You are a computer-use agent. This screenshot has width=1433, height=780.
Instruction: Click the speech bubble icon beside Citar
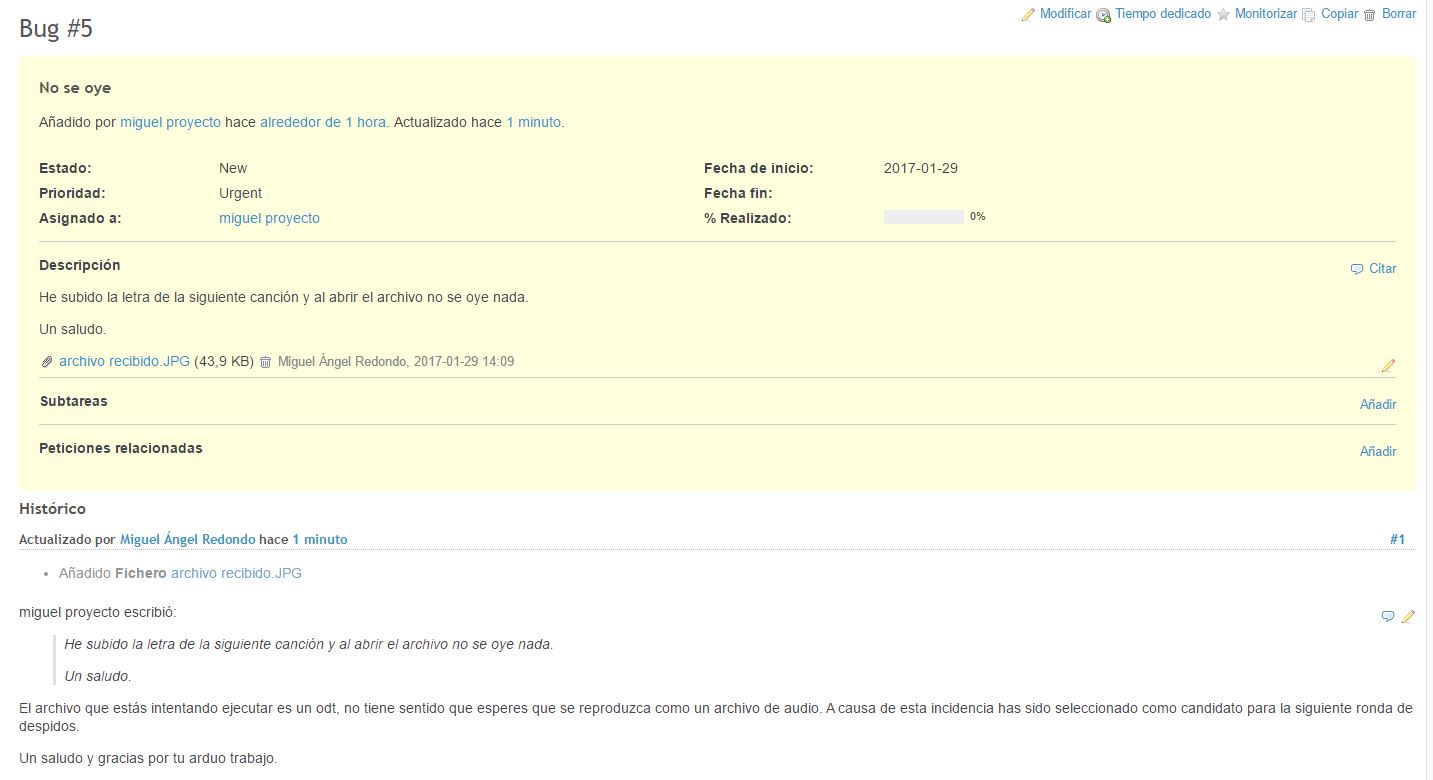pos(1357,269)
